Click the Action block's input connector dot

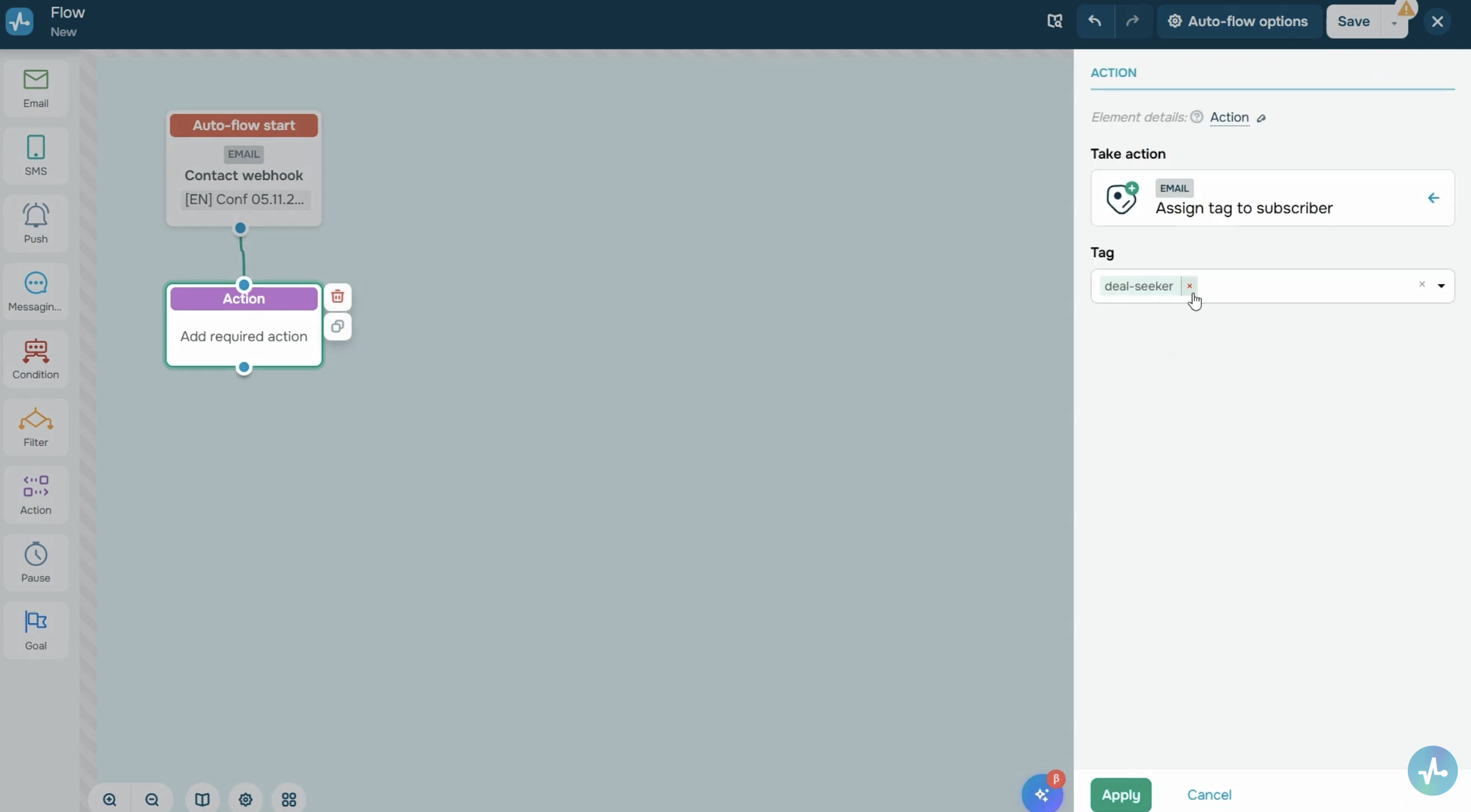coord(243,285)
